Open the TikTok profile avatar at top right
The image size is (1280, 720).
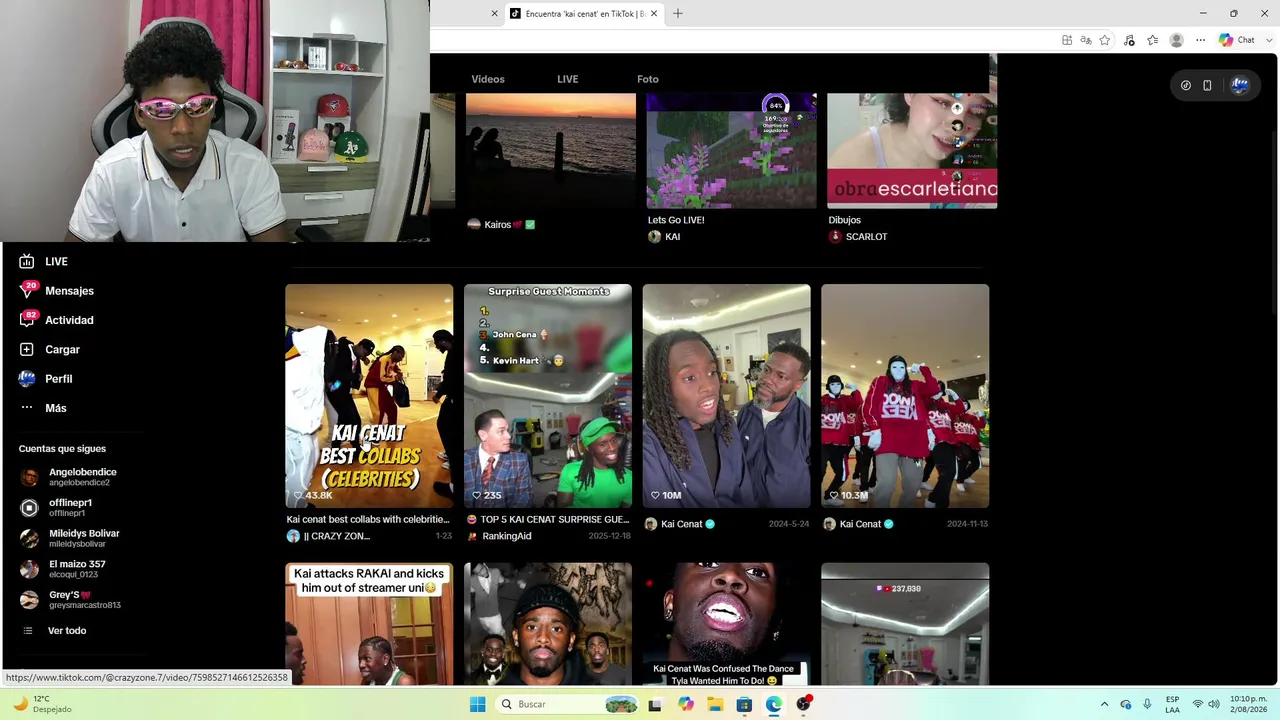(x=1240, y=86)
